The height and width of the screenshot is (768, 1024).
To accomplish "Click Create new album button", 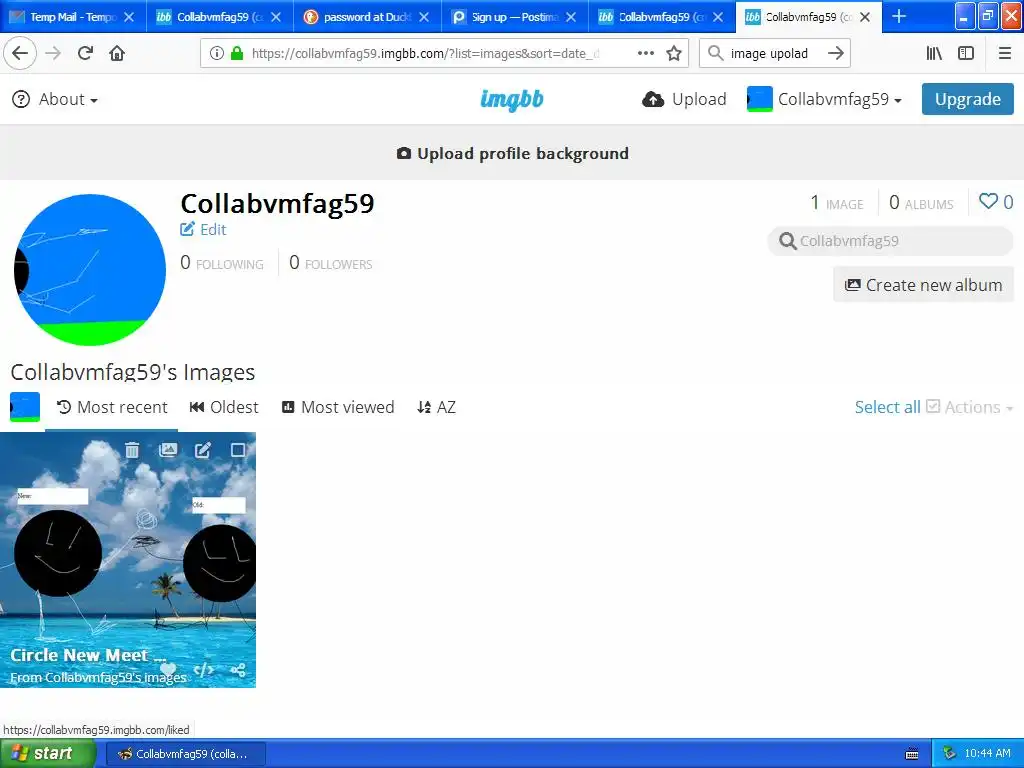I will point(923,285).
